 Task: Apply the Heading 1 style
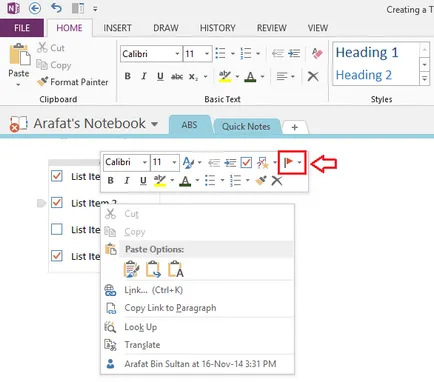coord(367,52)
